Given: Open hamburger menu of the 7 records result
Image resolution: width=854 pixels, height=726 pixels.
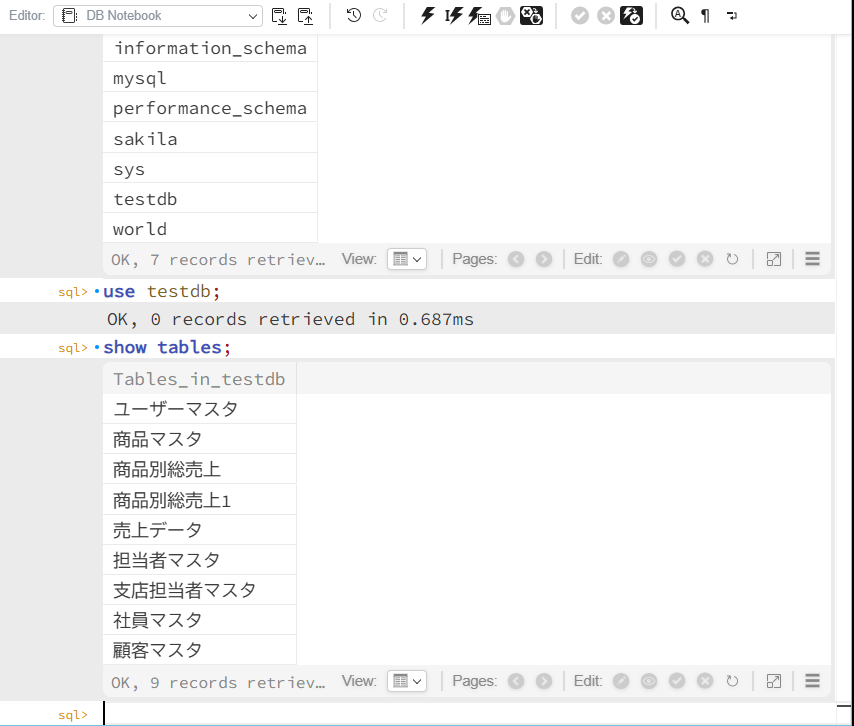Looking at the screenshot, I should [x=812, y=259].
